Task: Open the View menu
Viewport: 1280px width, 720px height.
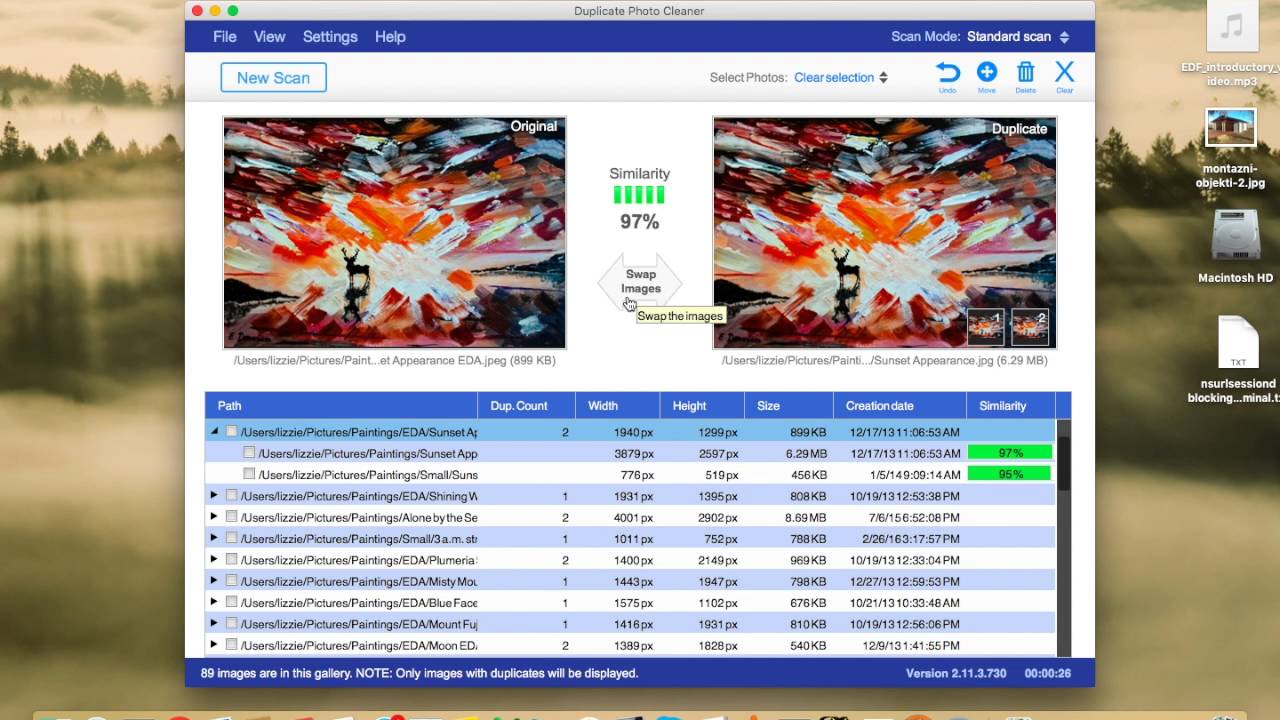Action: [269, 37]
